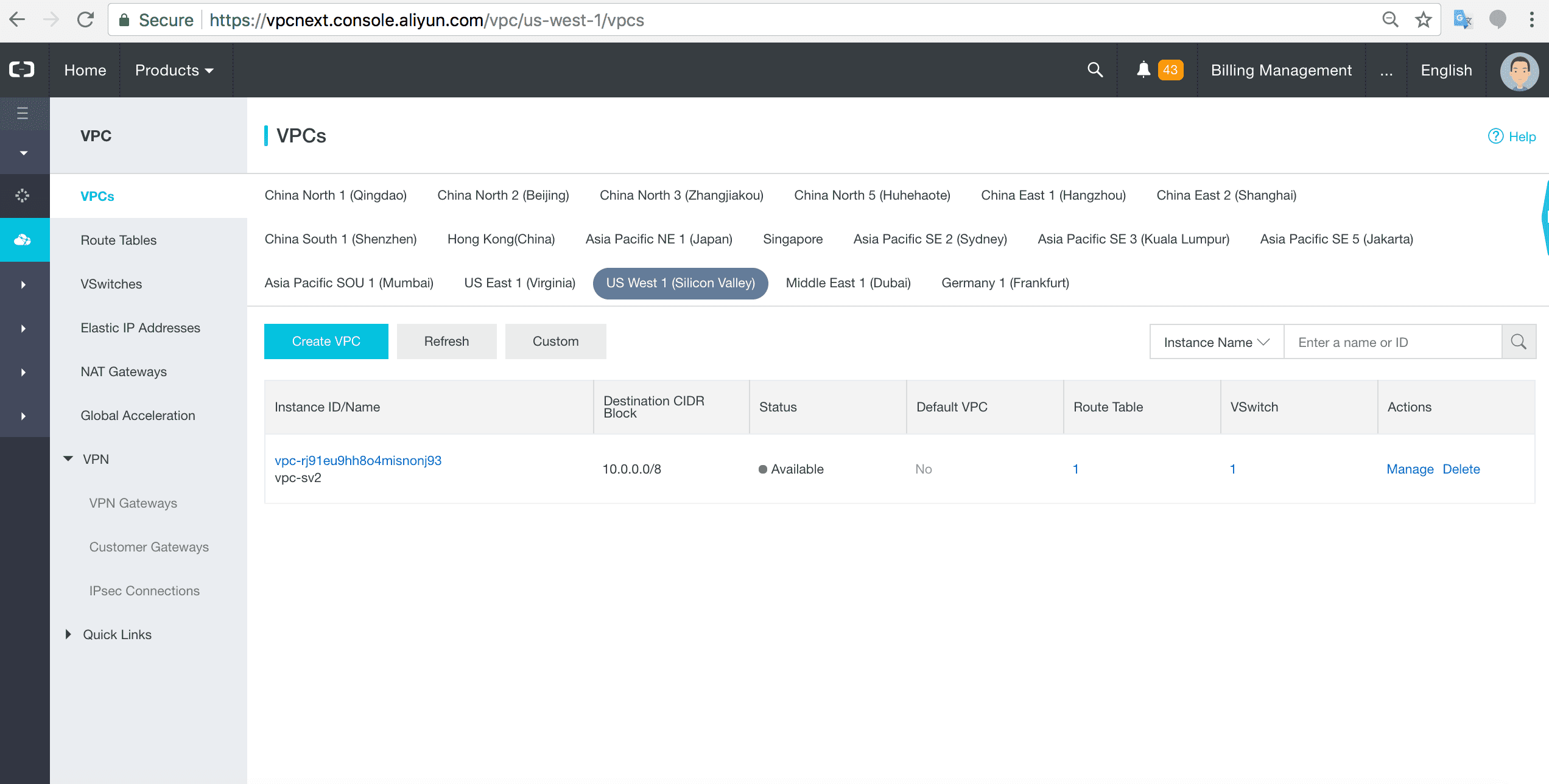Reload the page with browser refresh icon

point(86,20)
